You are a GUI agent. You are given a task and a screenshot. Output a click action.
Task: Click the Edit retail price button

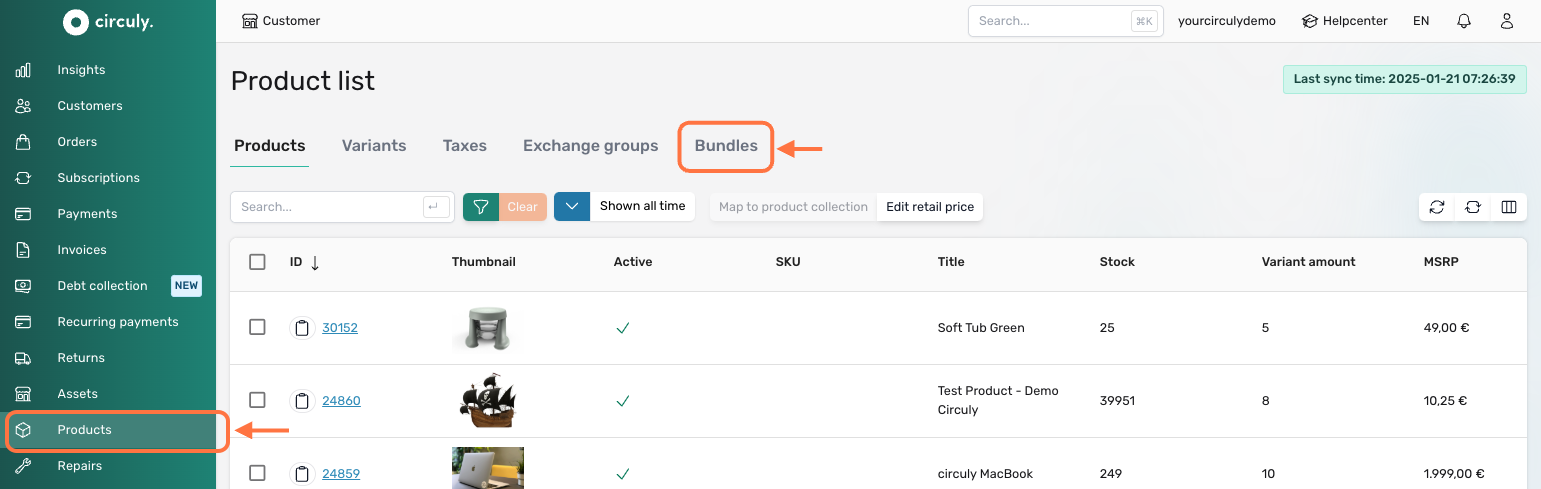point(930,207)
